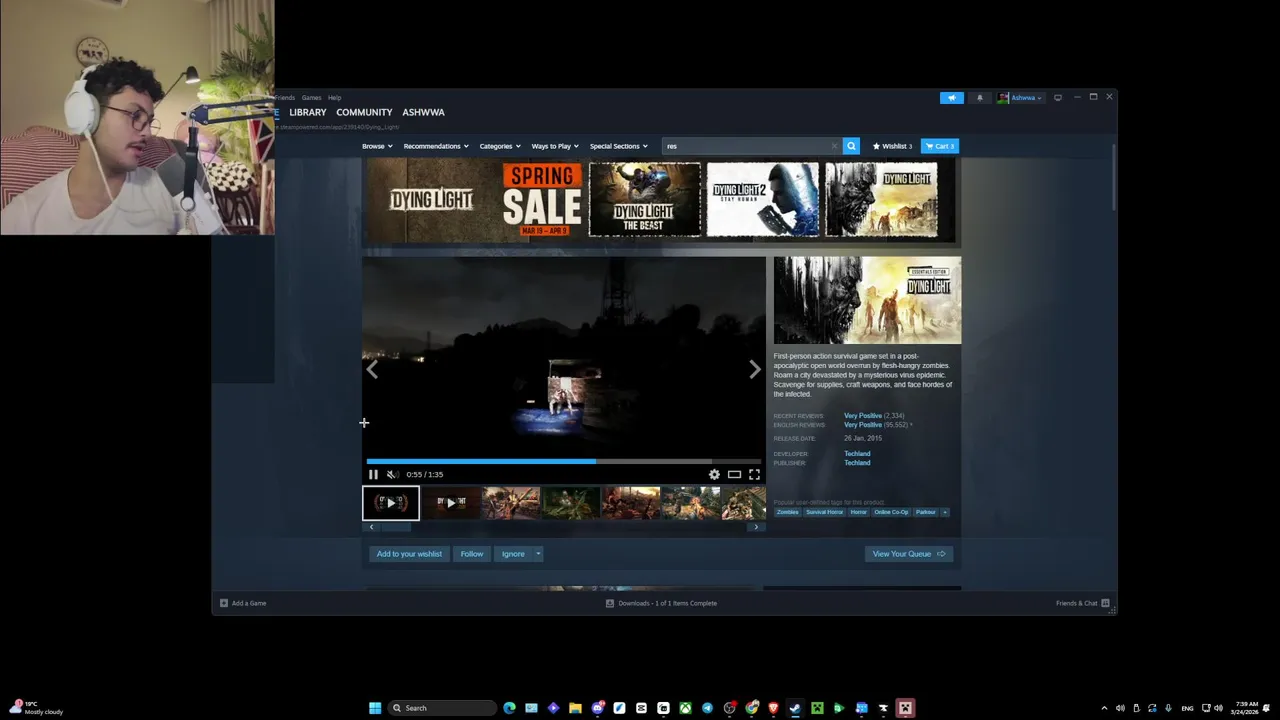This screenshot has height=720, width=1280.
Task: Select the Zombies tag
Action: tap(788, 512)
